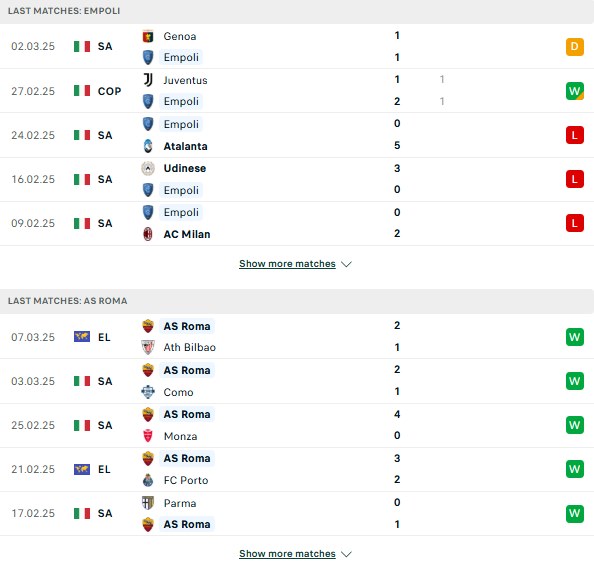Image resolution: width=594 pixels, height=569 pixels.
Task: Select the 21.02.25 Europa League flag icon
Action: pos(82,469)
